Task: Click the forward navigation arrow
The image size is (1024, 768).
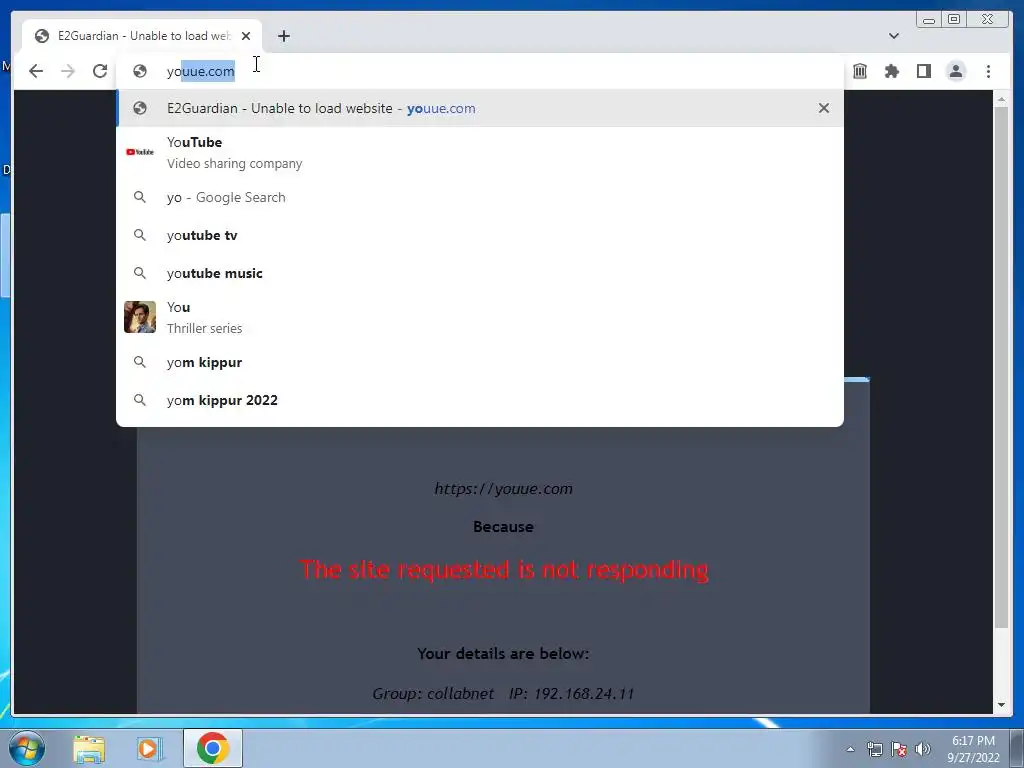Action: pos(68,71)
